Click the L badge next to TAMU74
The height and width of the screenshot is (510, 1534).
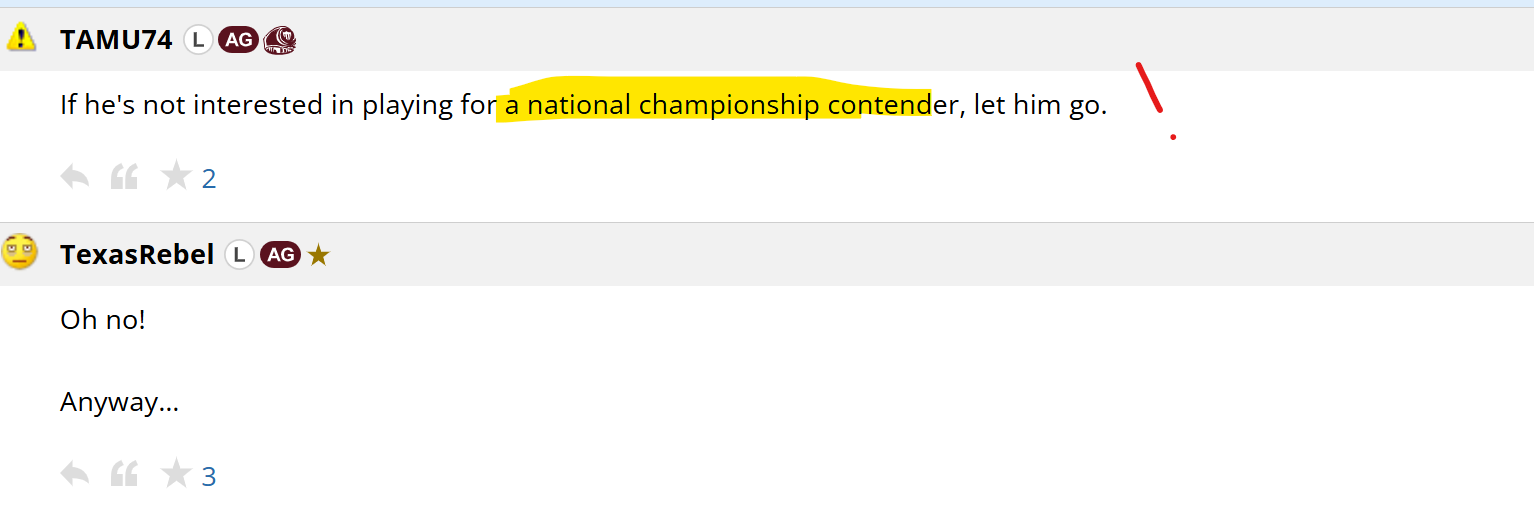click(198, 40)
